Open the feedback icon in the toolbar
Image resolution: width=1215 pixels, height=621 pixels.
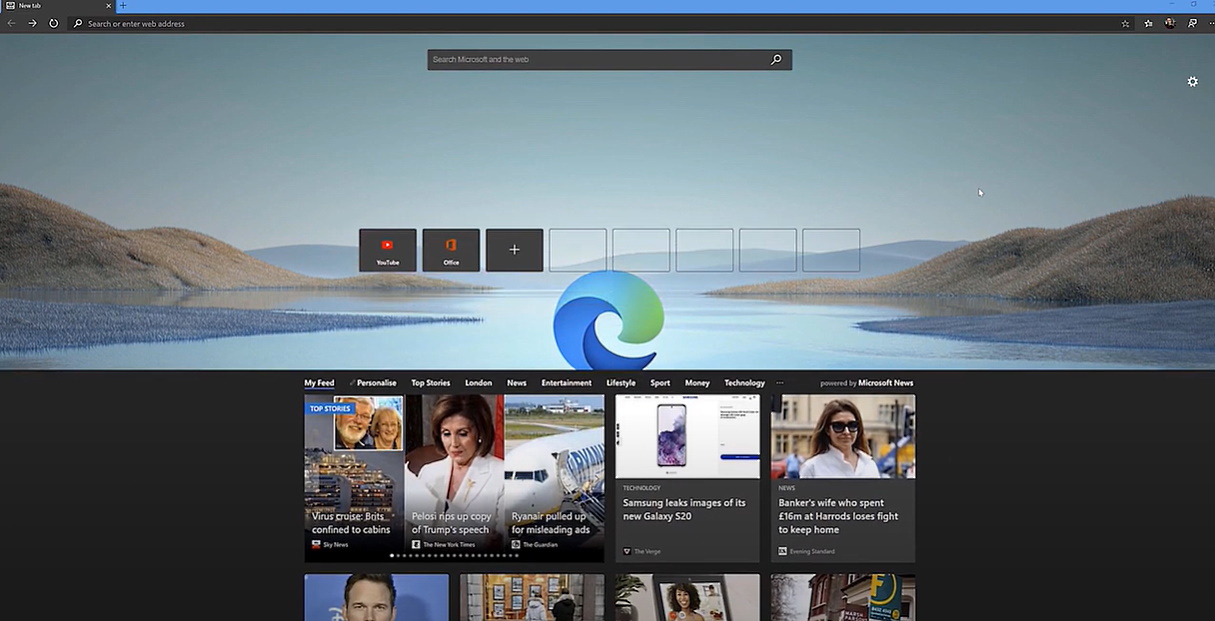pos(1192,23)
